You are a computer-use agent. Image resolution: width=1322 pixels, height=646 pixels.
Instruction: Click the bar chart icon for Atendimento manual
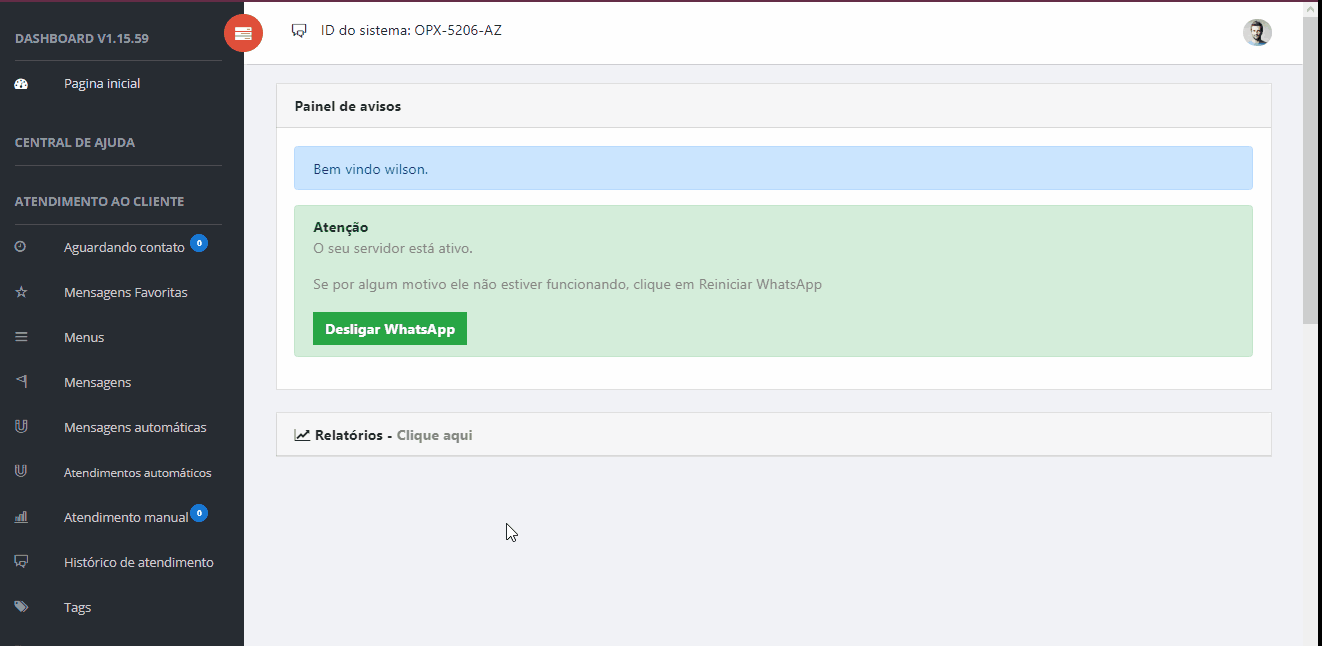pyautogui.click(x=21, y=517)
